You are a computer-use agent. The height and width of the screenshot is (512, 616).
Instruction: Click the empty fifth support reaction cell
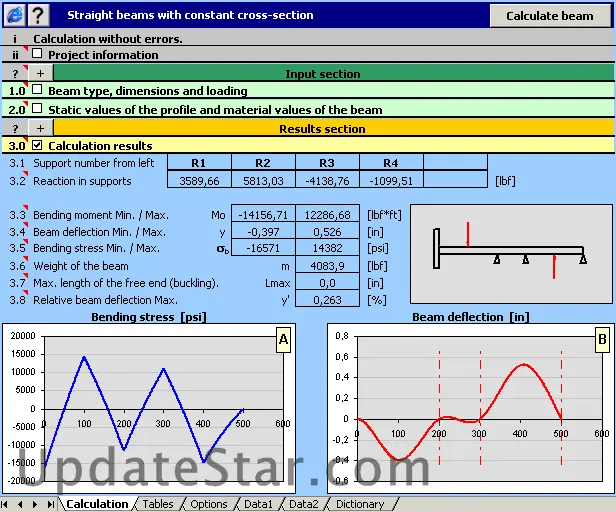(455, 181)
